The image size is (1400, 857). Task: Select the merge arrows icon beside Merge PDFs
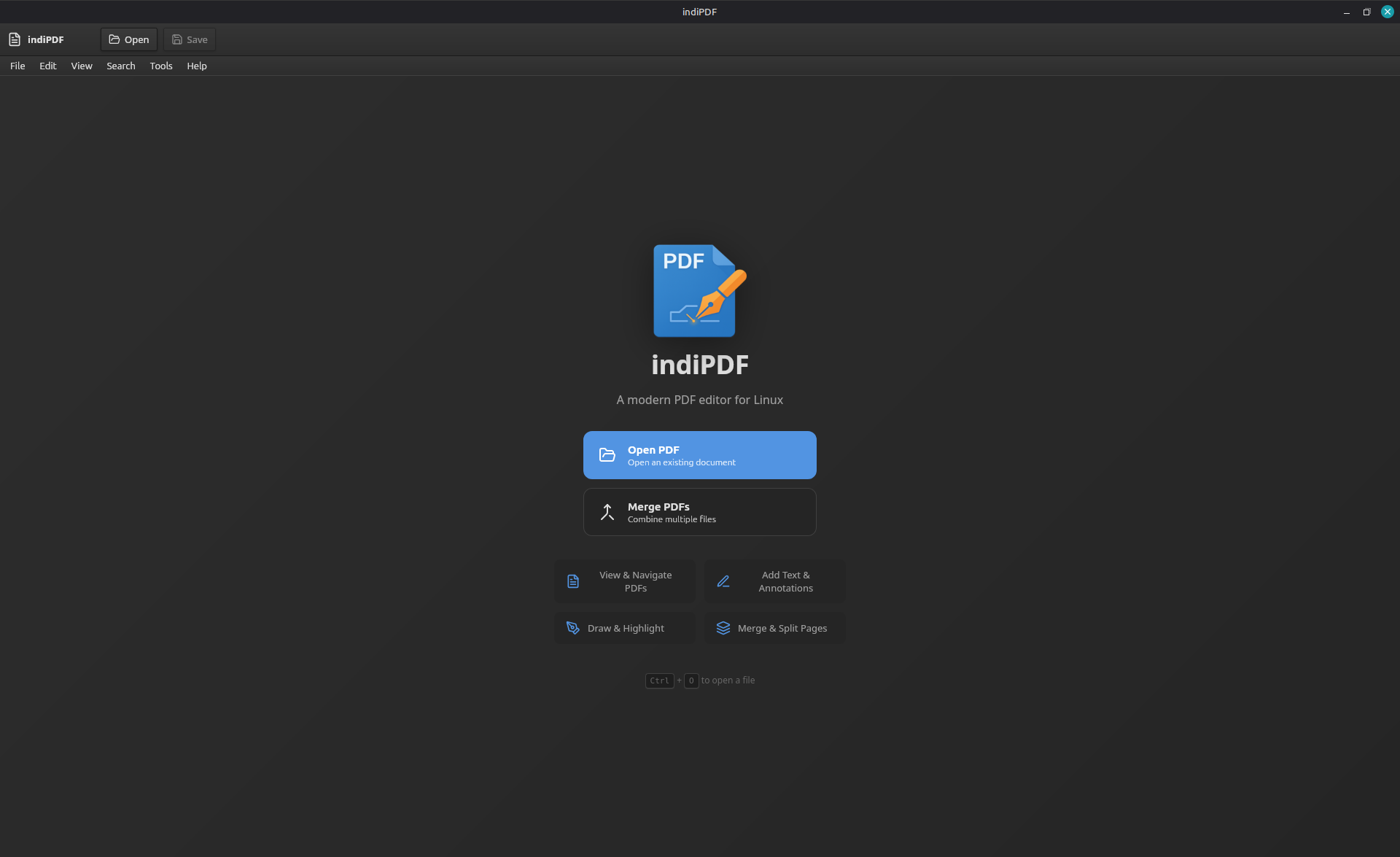pos(607,511)
